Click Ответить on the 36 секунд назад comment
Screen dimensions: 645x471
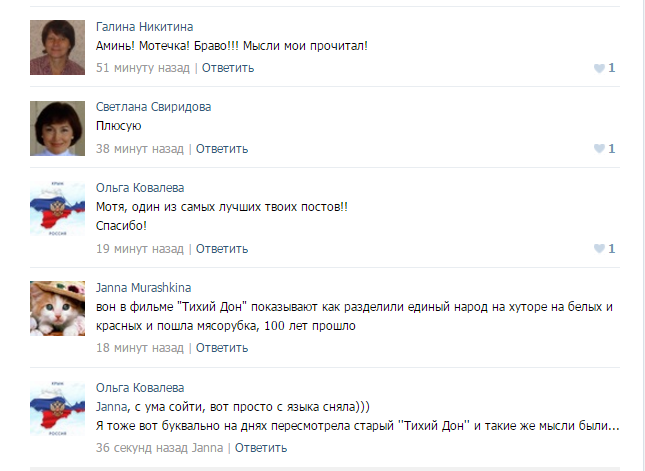tap(261, 447)
